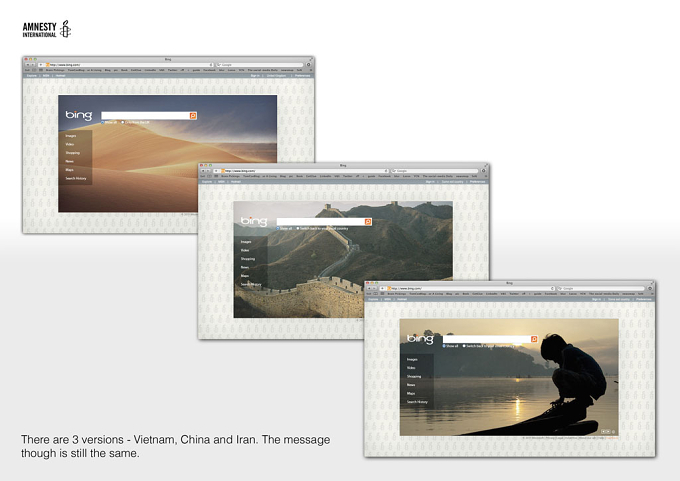Screen dimensions: 680x481
Task: Open News in the desert window sidebar
Action: click(x=69, y=161)
